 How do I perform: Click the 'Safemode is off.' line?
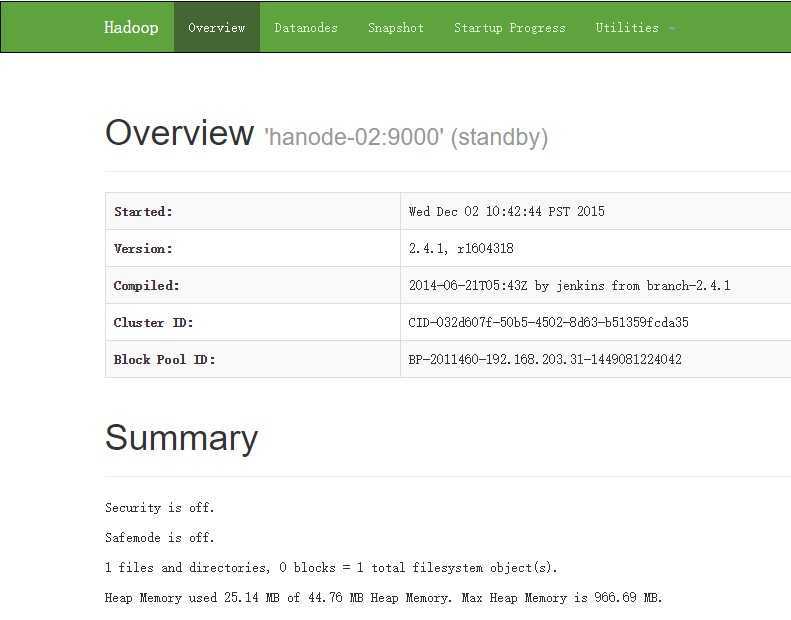159,537
